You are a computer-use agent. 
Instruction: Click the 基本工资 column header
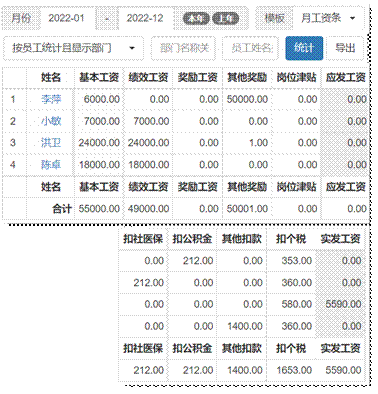(99, 77)
